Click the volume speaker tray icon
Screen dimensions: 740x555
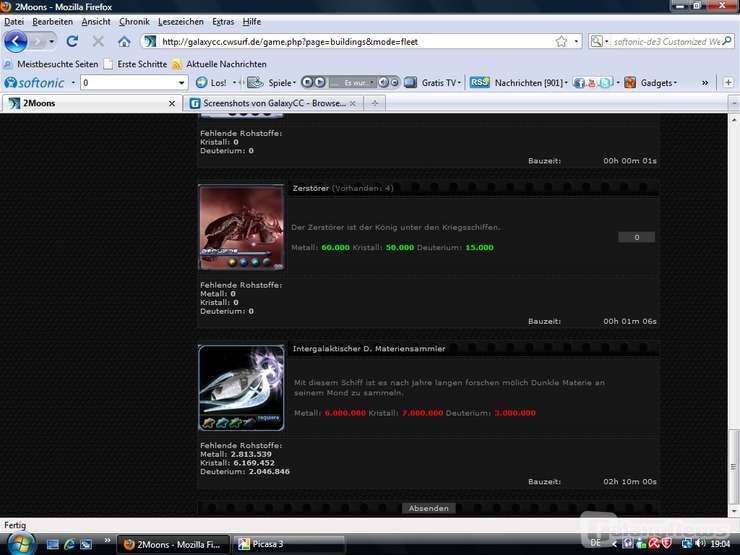[x=700, y=543]
